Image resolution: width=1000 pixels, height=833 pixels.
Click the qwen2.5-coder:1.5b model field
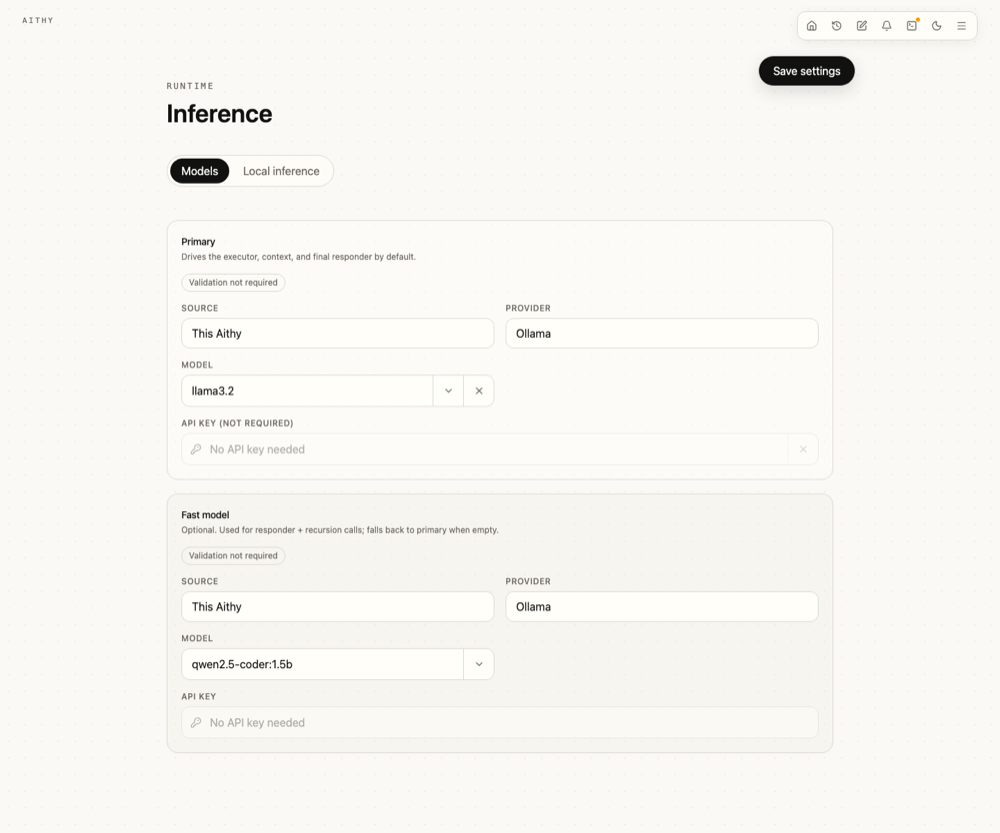[323, 664]
